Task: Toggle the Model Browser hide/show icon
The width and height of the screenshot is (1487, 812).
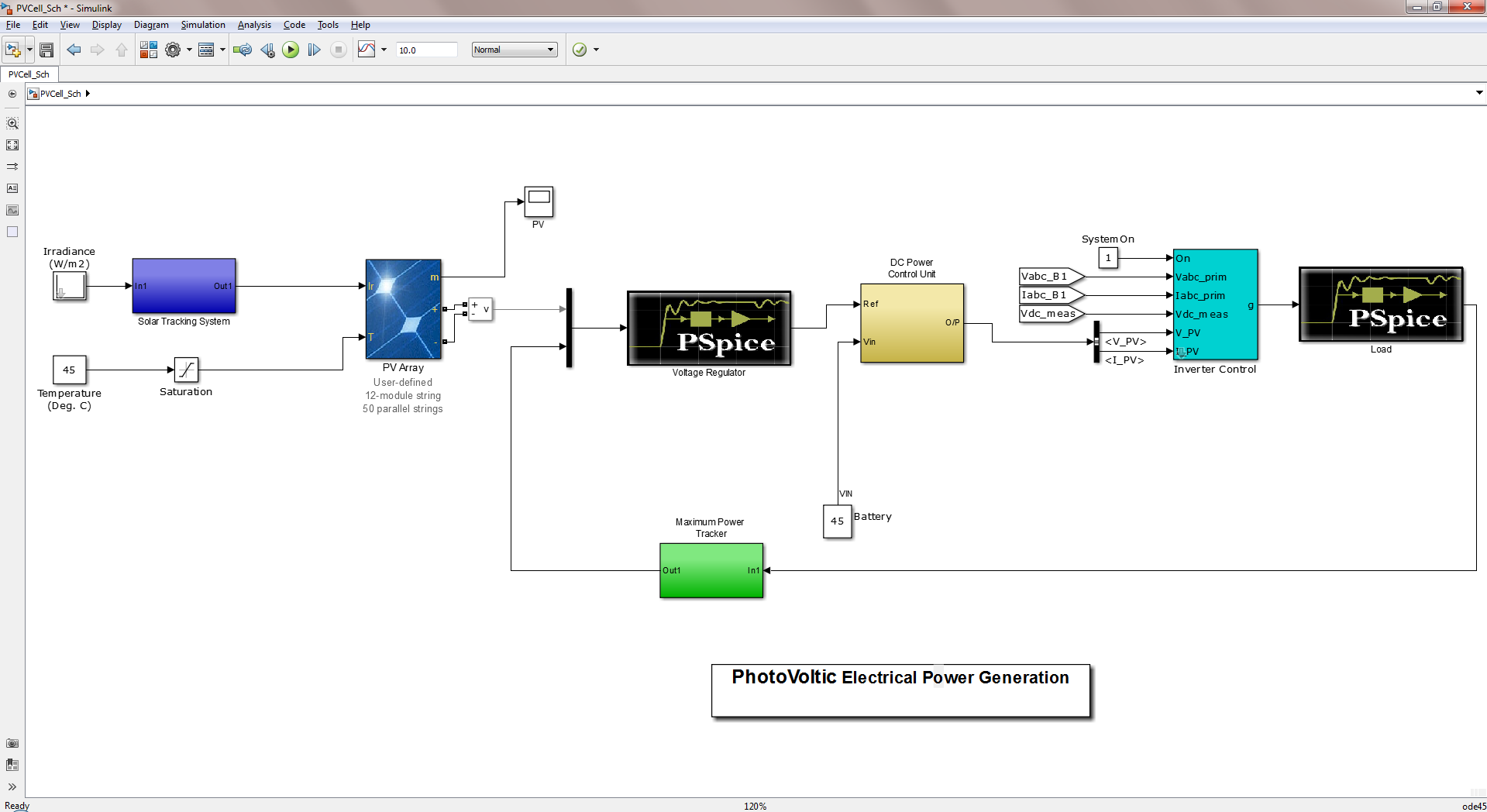Action: click(12, 94)
